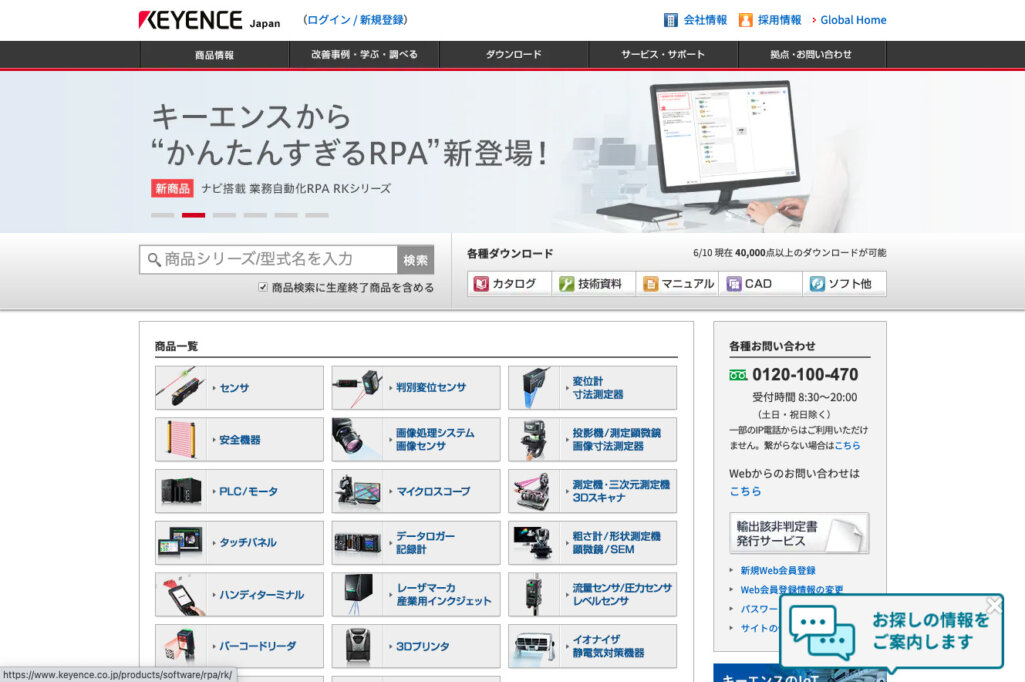Select the CAD download icon
The width and height of the screenshot is (1025, 682).
coord(734,284)
